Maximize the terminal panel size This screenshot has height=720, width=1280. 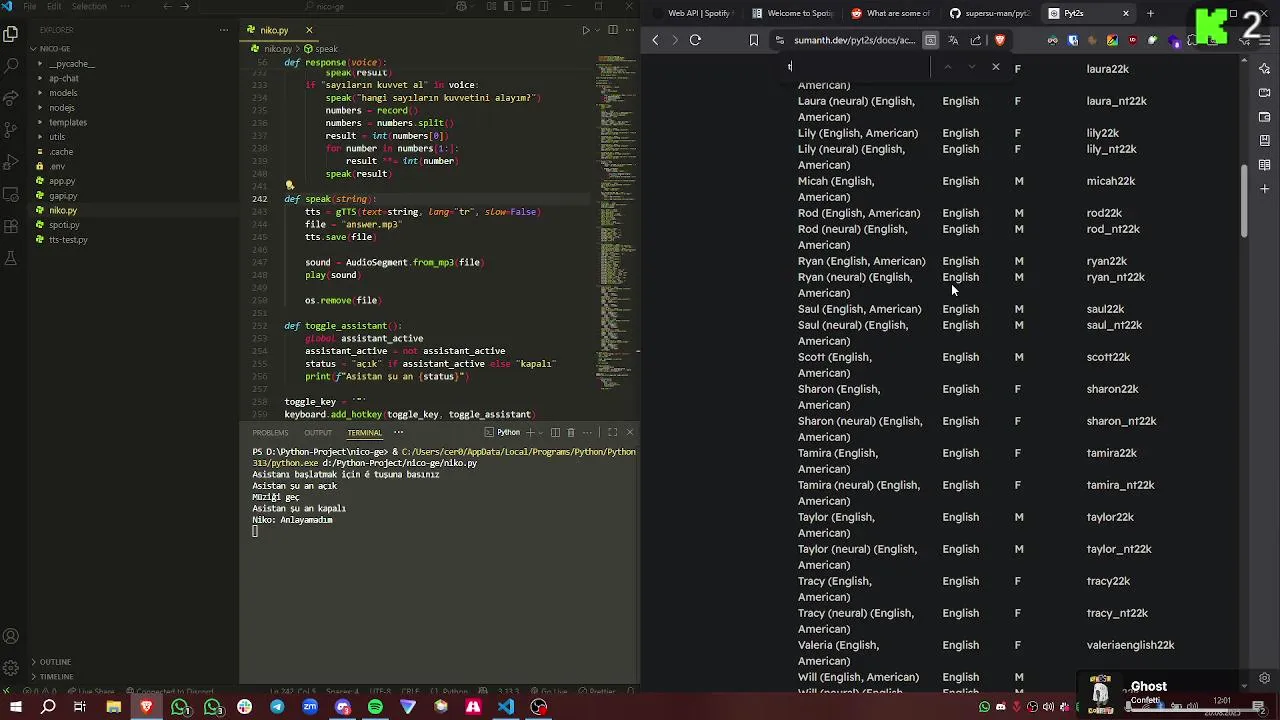[612, 432]
